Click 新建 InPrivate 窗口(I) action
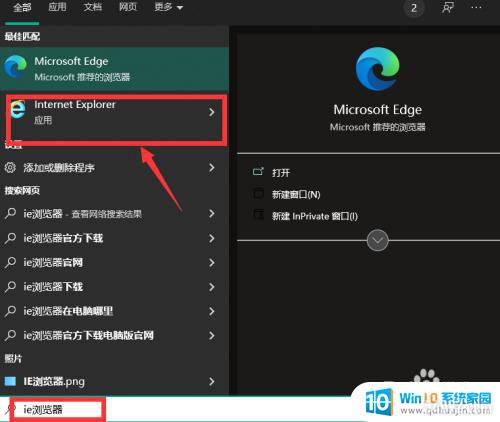Screen dimensions: 500x422 [x=314, y=216]
